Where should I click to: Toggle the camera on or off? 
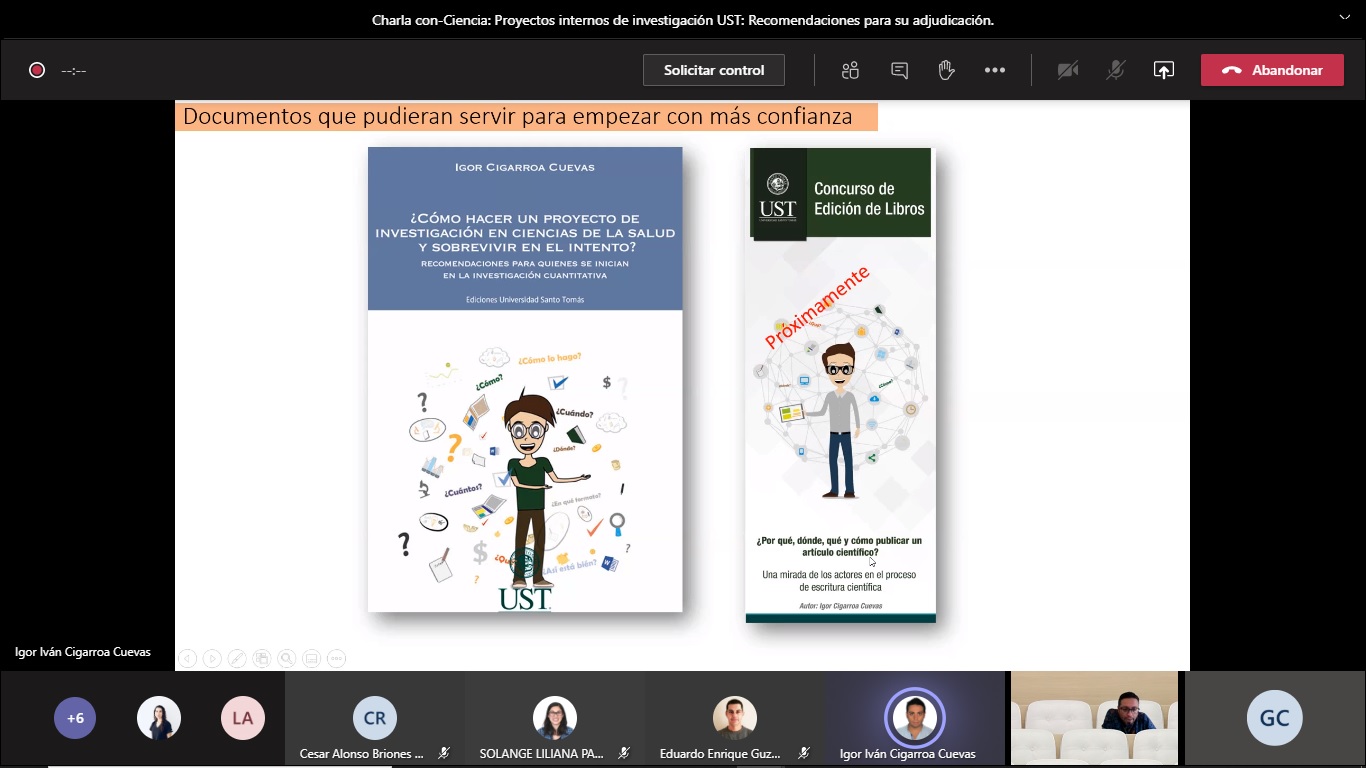(x=1068, y=70)
